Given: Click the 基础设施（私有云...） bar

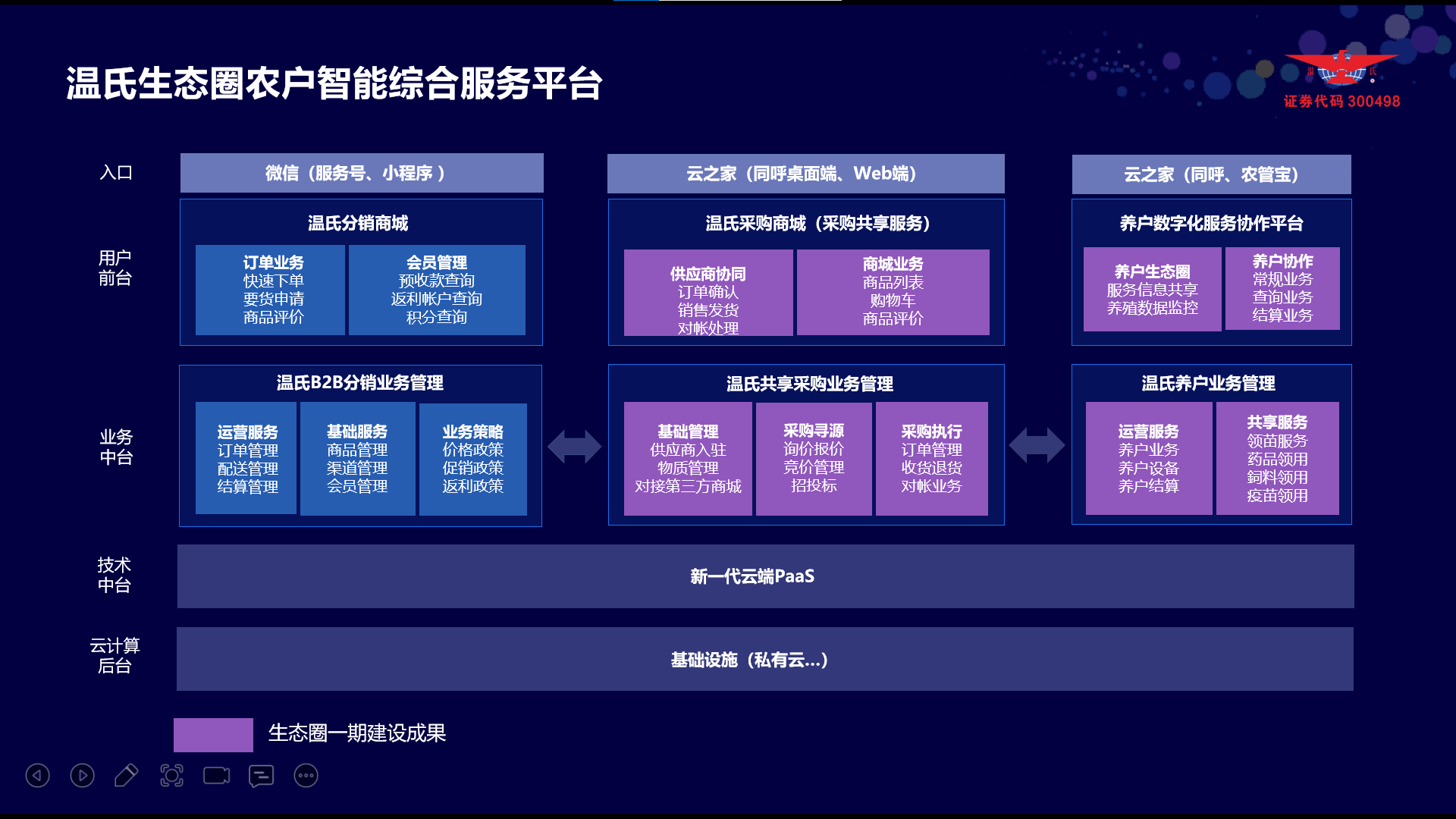Looking at the screenshot, I should (x=765, y=659).
